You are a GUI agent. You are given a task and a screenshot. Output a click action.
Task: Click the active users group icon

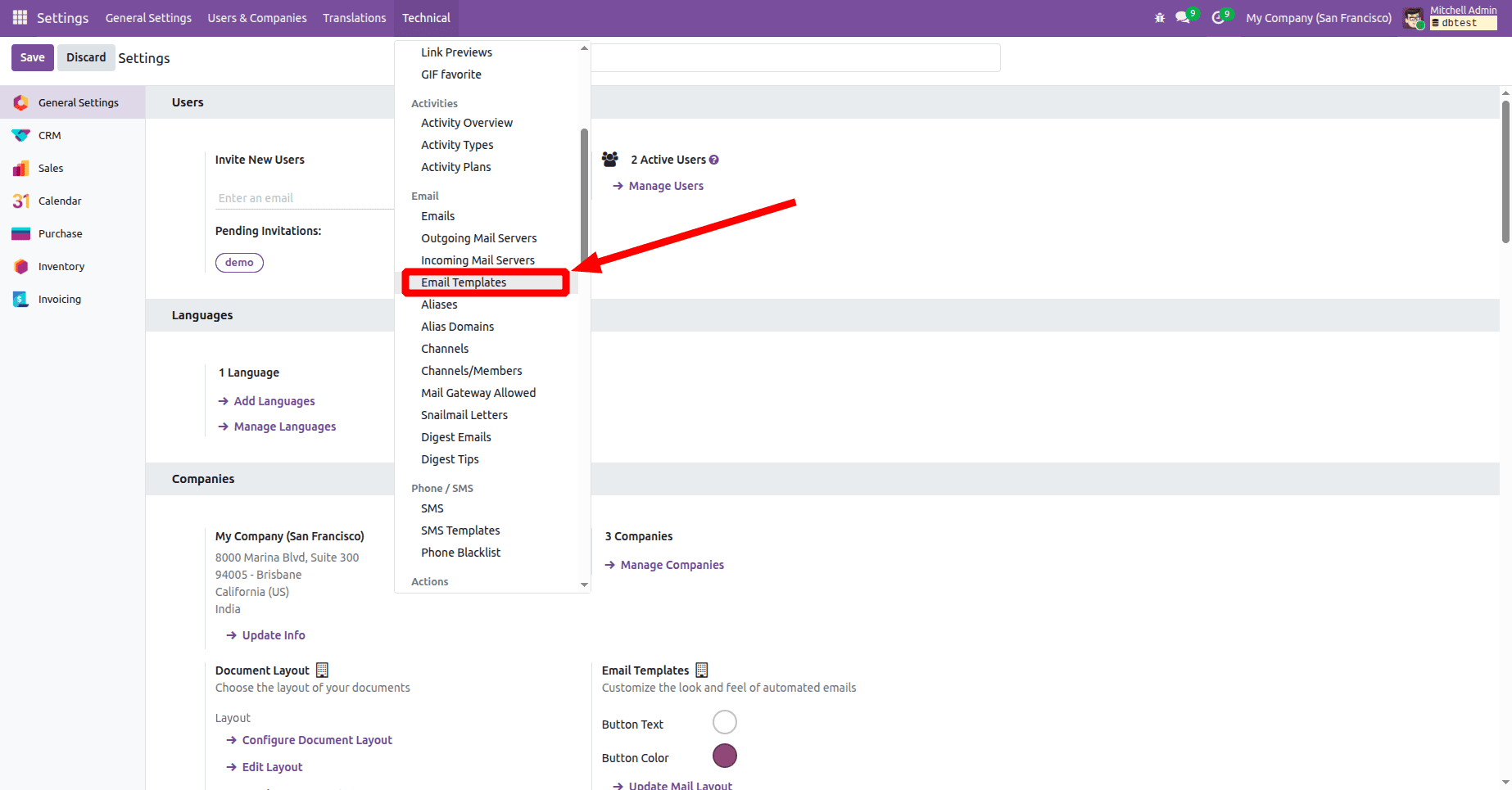click(610, 159)
